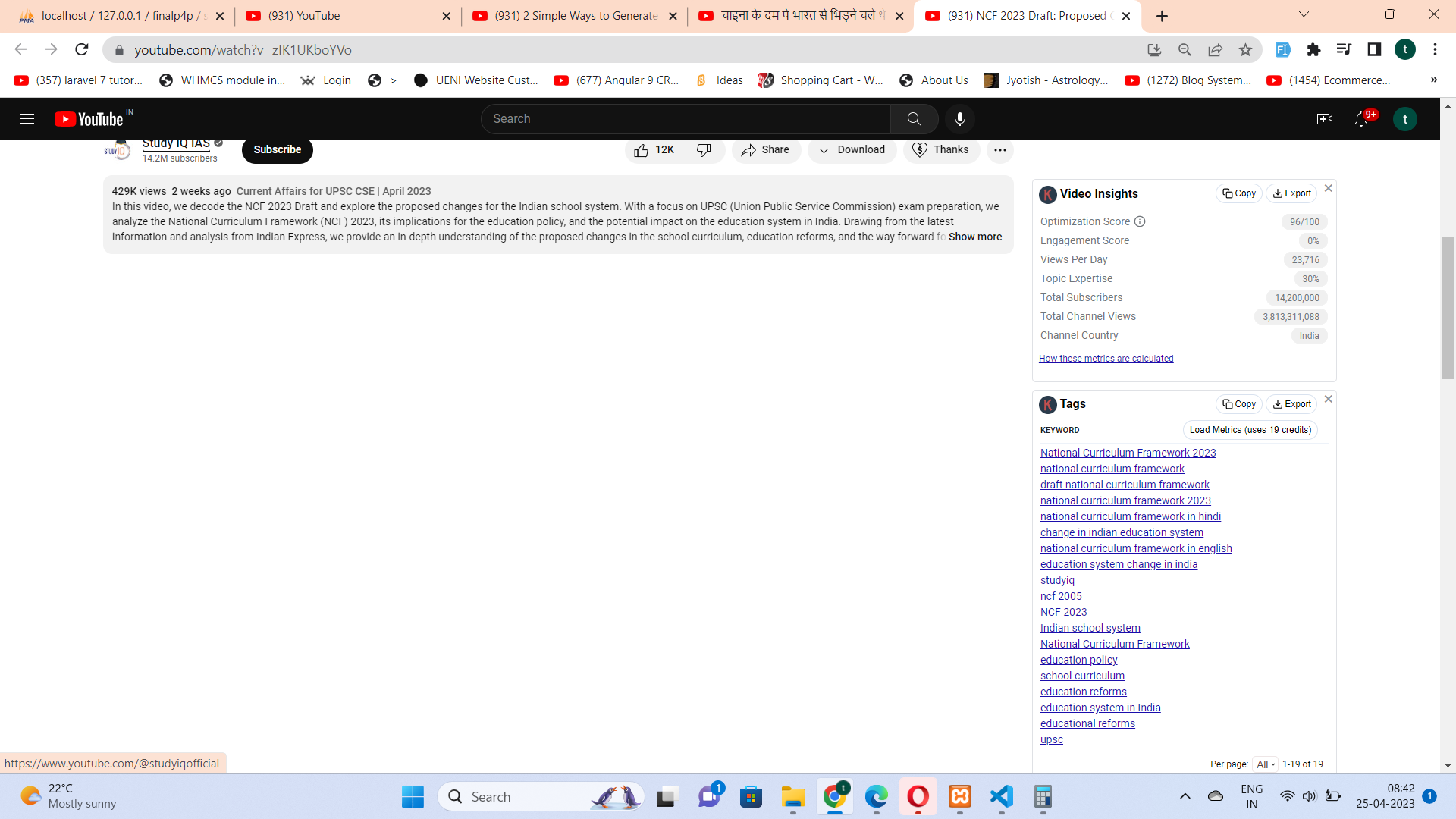The height and width of the screenshot is (819, 1456).
Task: Like the video showing 12K
Action: (654, 150)
